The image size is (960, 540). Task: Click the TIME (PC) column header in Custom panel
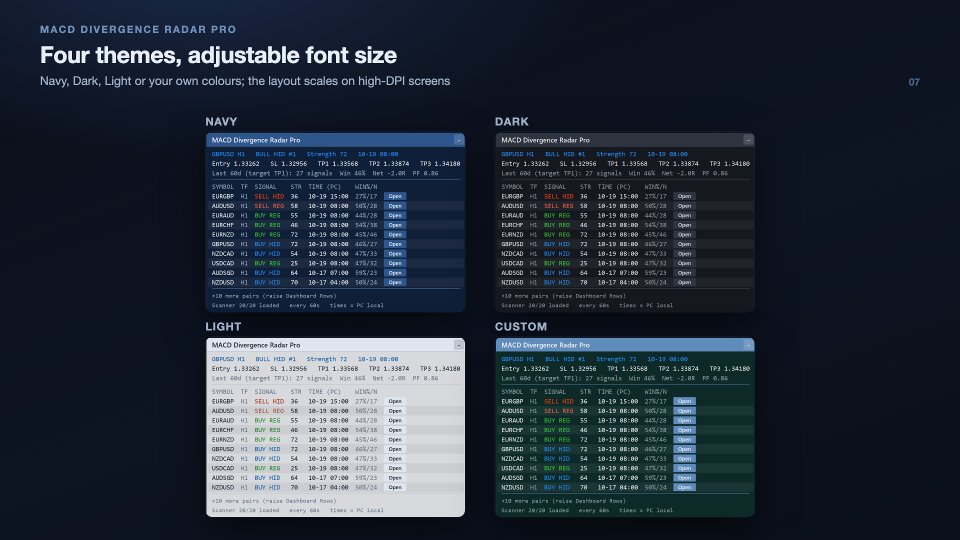614,392
